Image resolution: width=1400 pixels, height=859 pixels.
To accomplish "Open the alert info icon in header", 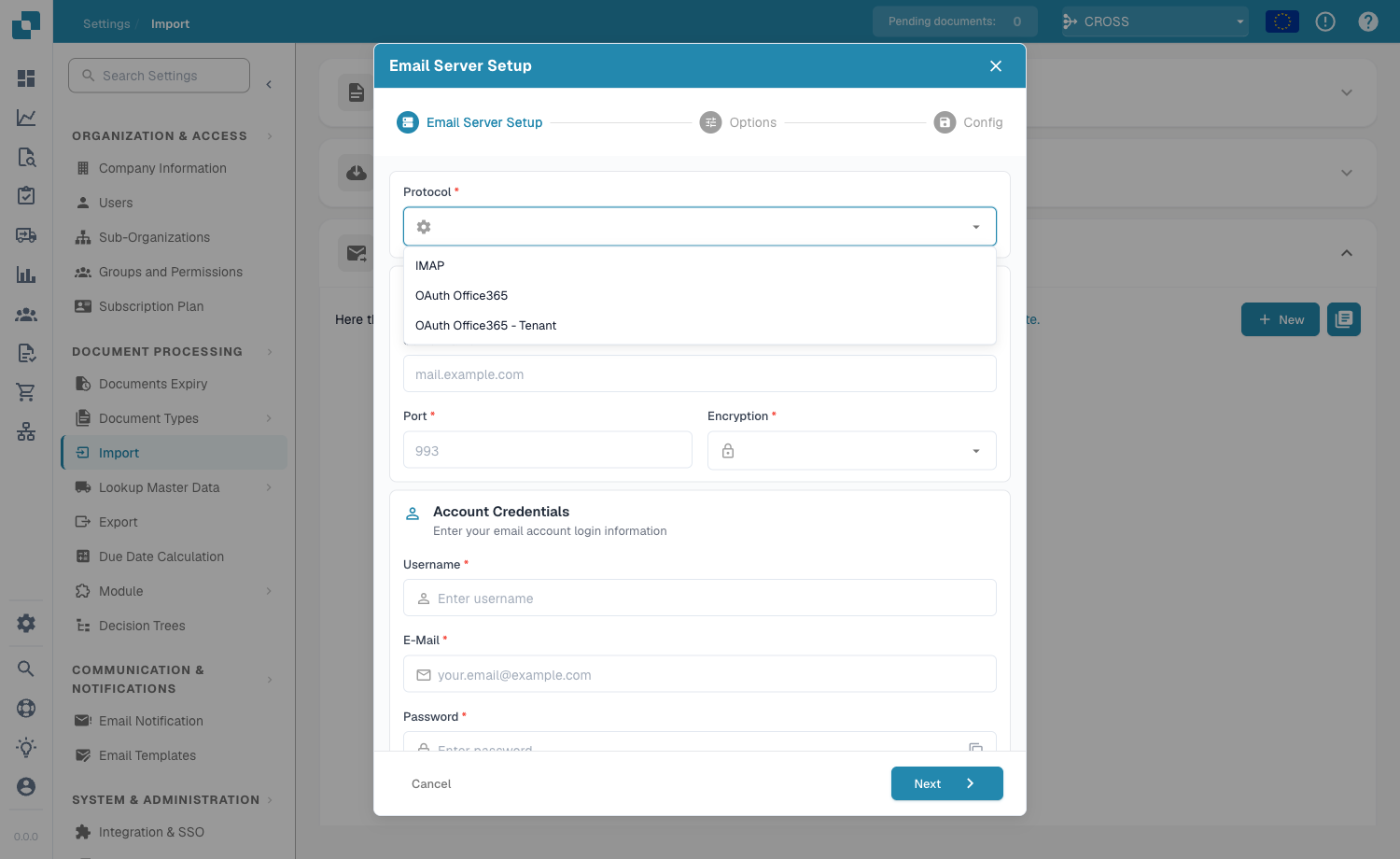I will pyautogui.click(x=1325, y=21).
